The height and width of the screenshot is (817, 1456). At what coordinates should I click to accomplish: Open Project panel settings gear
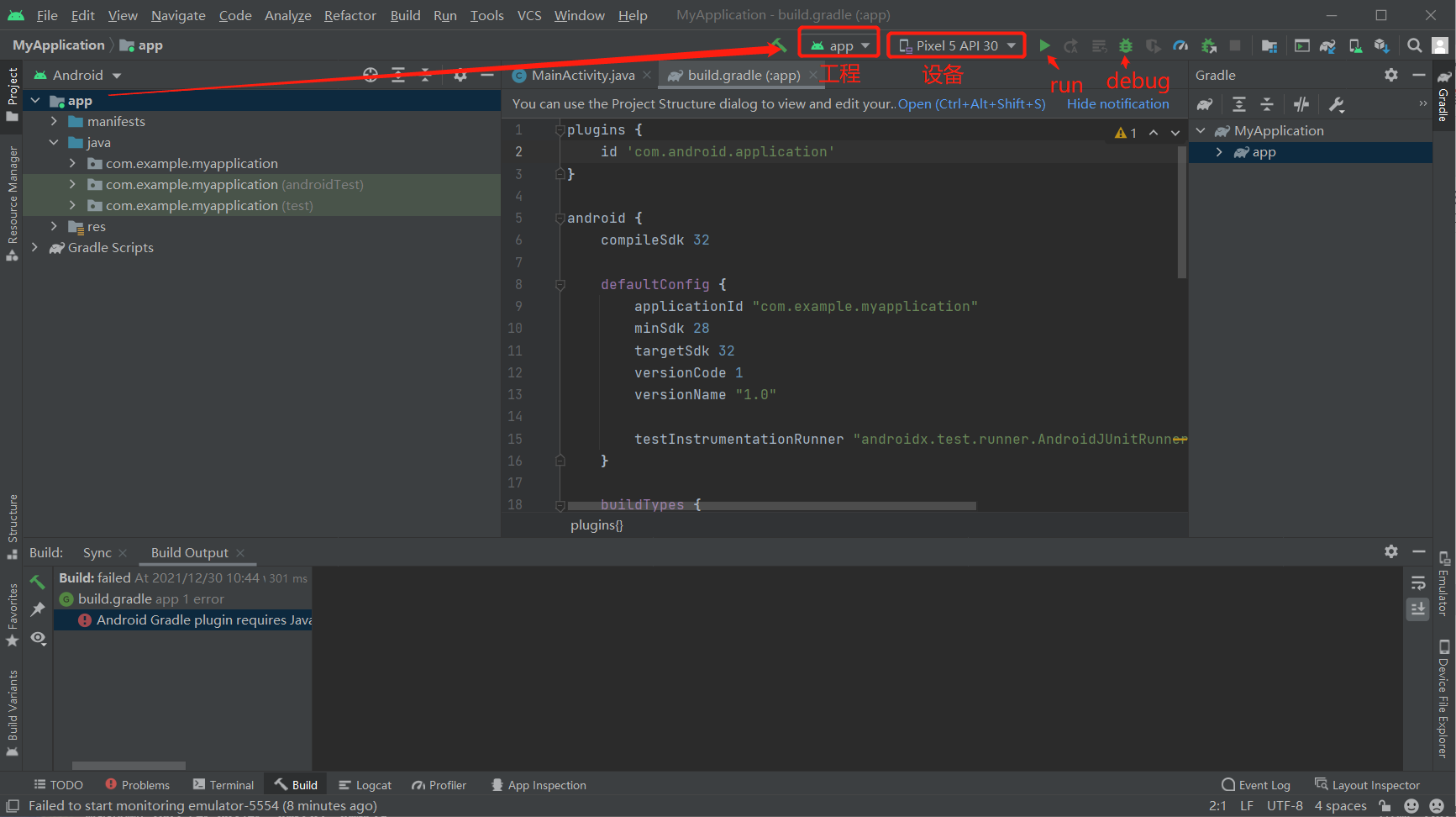[460, 75]
